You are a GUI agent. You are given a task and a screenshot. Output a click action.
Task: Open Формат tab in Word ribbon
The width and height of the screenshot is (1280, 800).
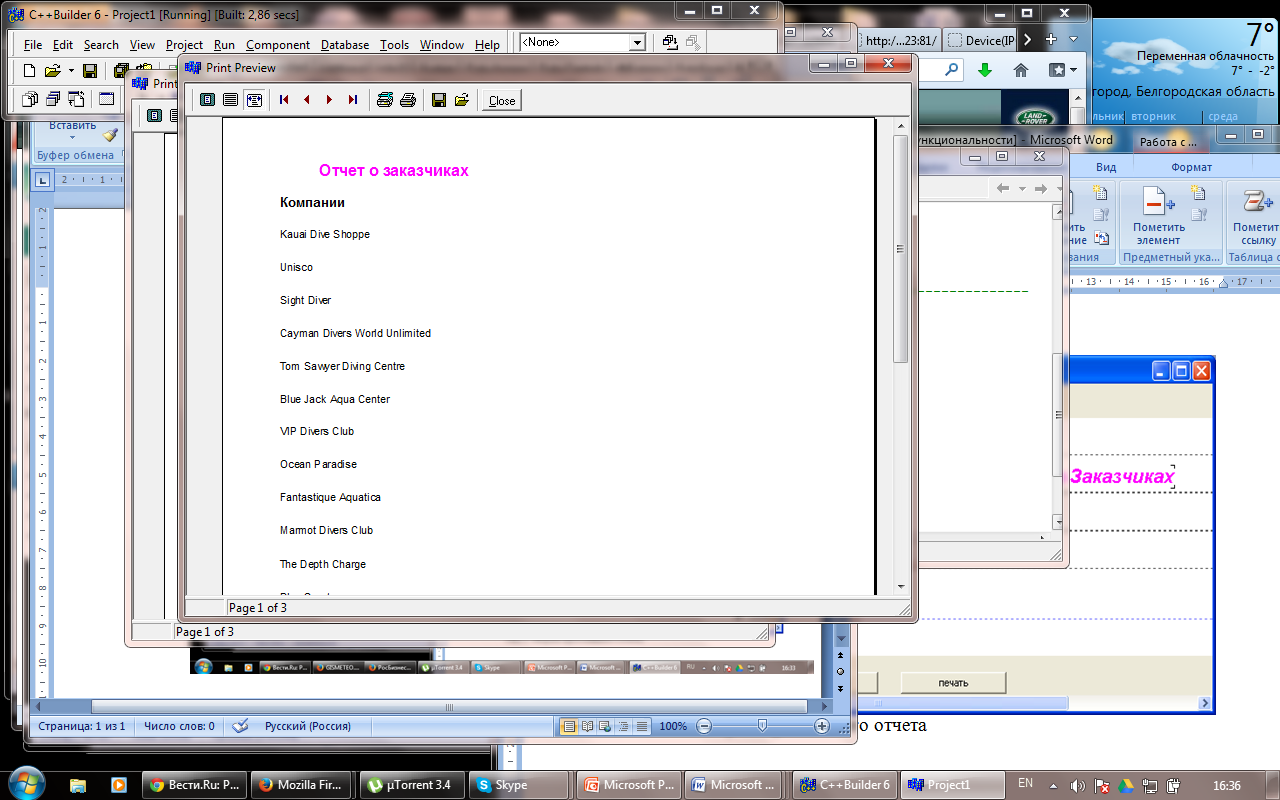[1191, 167]
